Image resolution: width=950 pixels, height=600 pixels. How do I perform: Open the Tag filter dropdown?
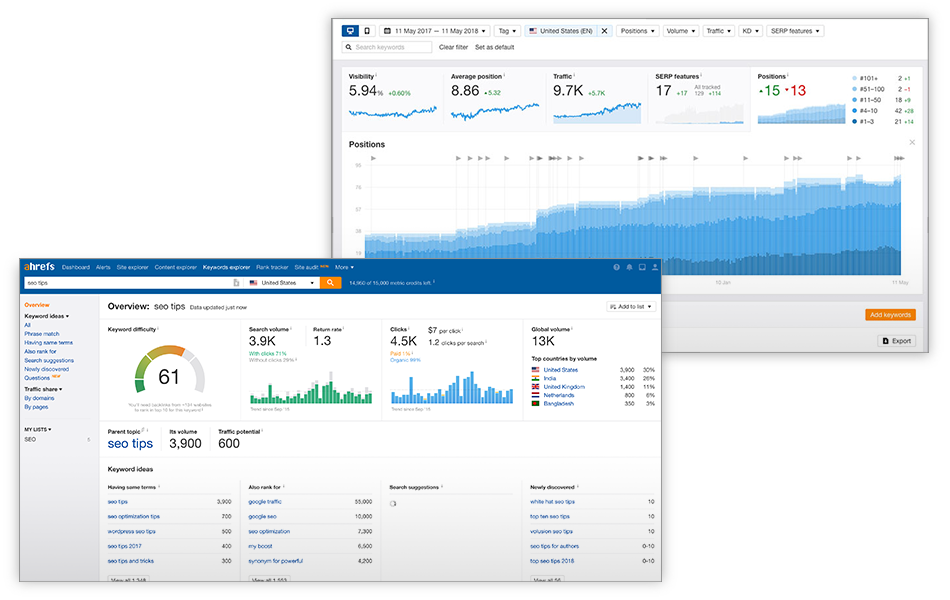pos(507,31)
